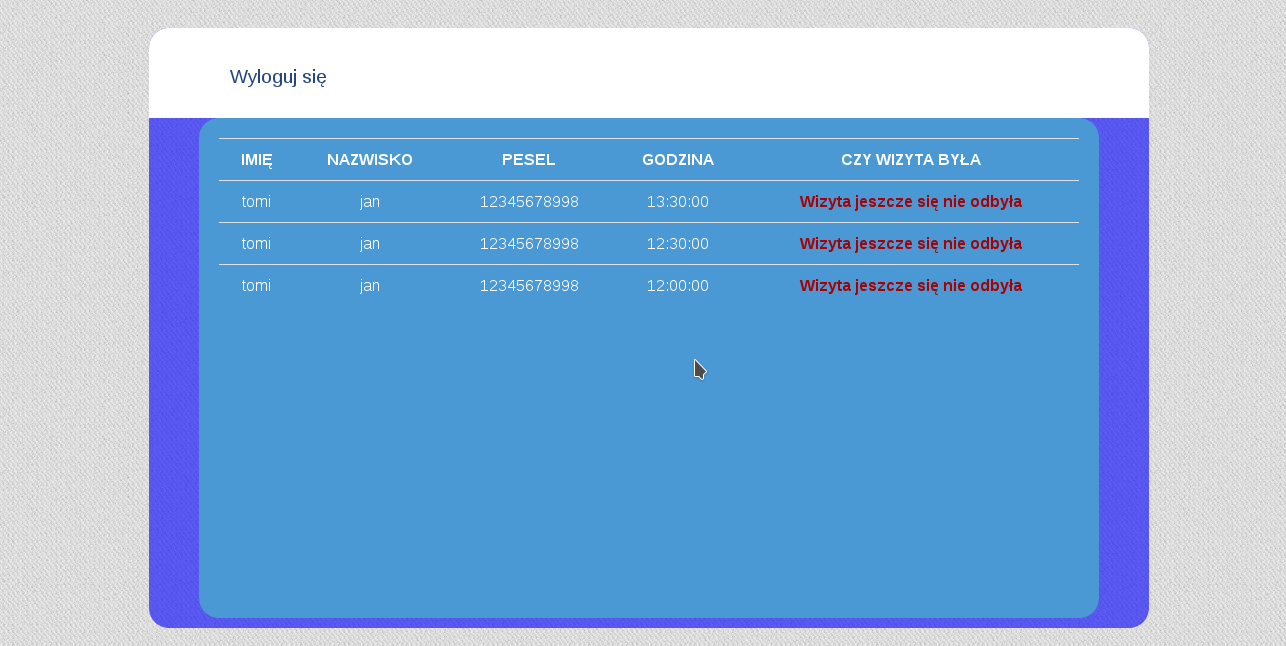Click the CZY WIZYTA BYŁA header
Viewport: 1286px width, 646px height.
(910, 160)
